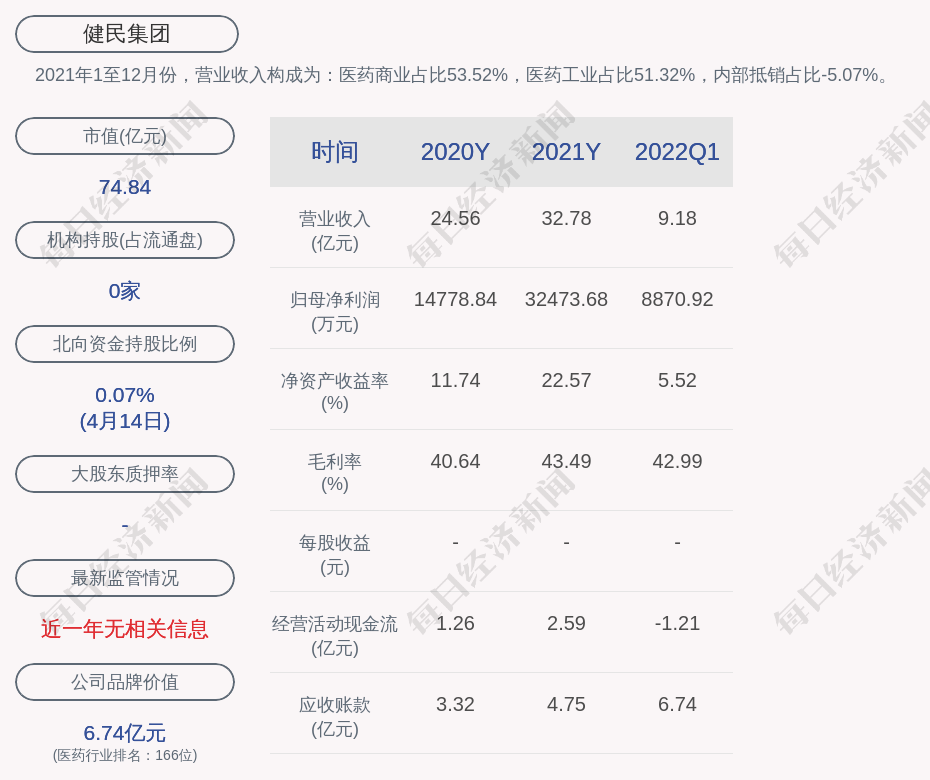Screen dimensions: 930x780
Task: Select the 大股东质押率 label
Action: click(125, 474)
